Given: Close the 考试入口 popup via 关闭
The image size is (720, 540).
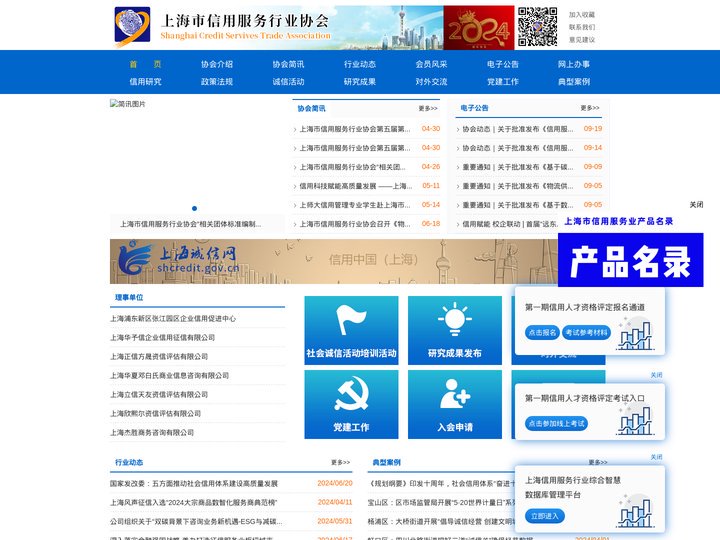Looking at the screenshot, I should (x=656, y=375).
